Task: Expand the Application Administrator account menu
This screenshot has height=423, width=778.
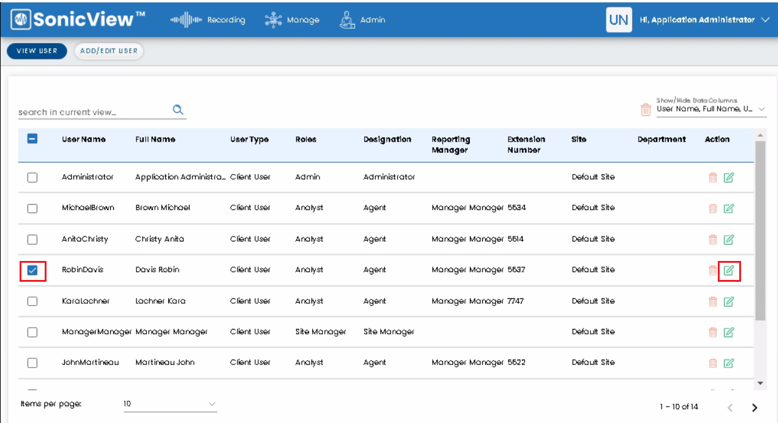Action: (x=704, y=20)
